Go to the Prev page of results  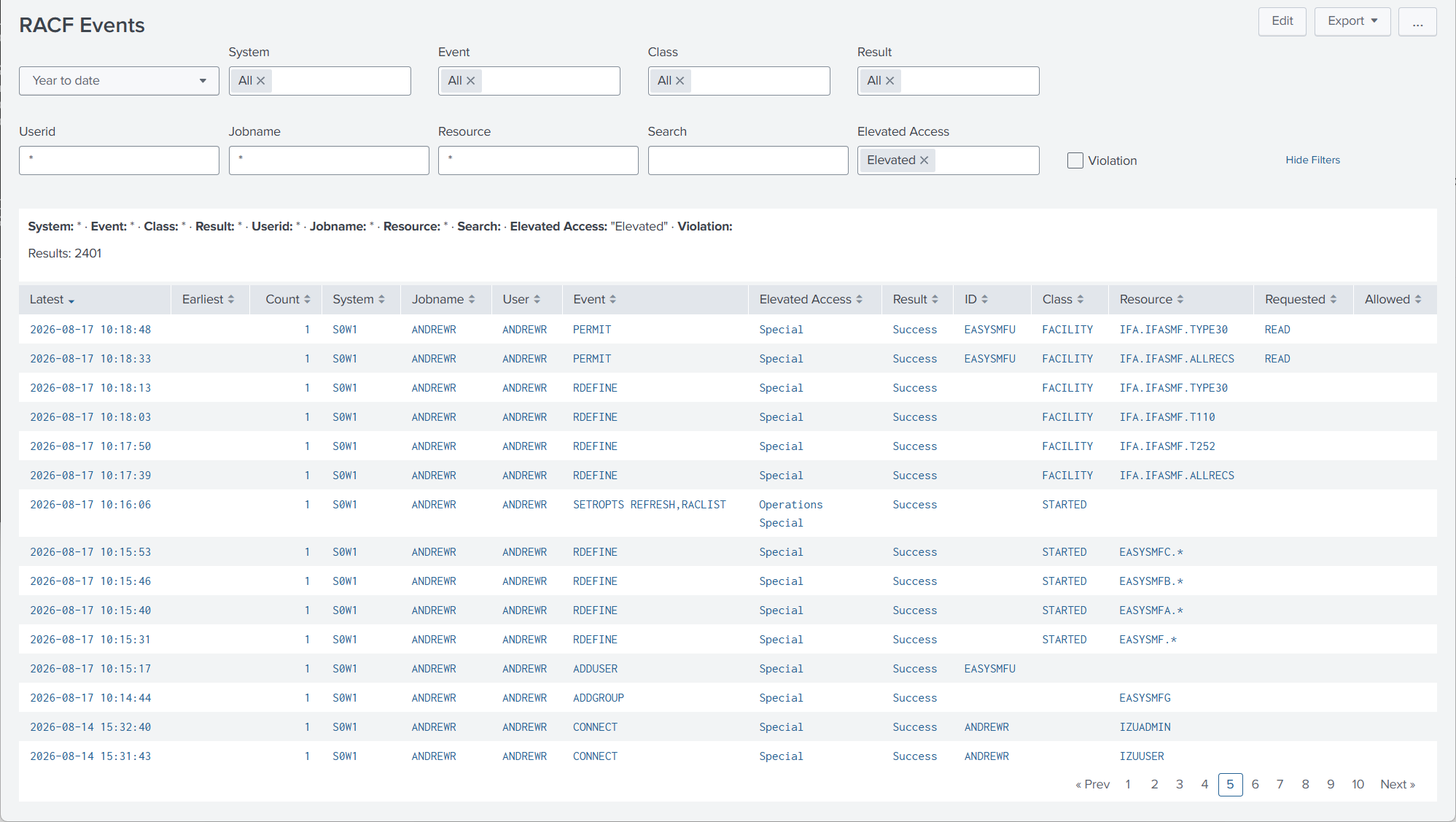click(1092, 784)
